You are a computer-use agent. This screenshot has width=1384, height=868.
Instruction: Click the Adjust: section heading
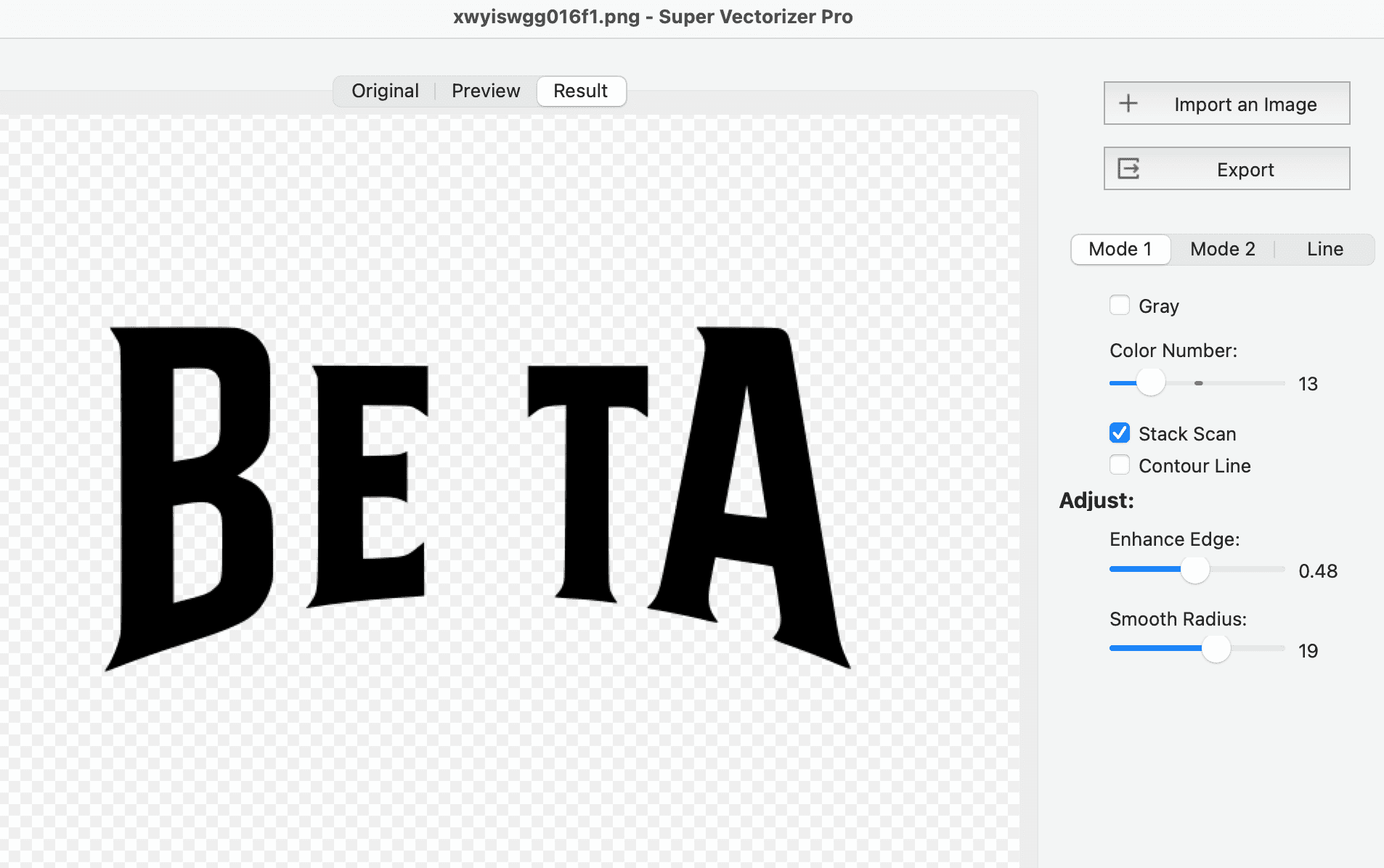[x=1096, y=500]
